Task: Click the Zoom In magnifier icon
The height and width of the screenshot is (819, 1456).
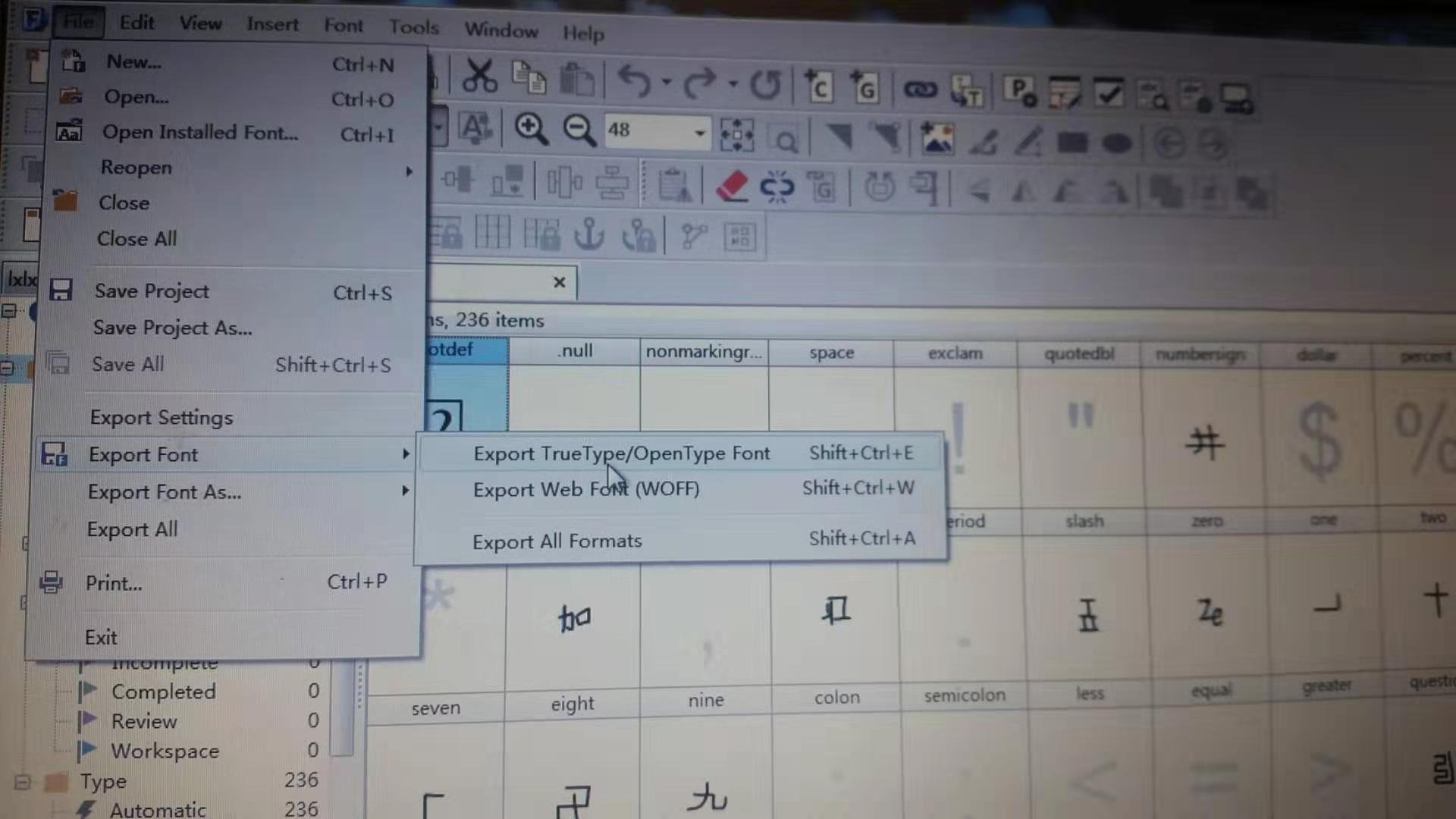Action: pyautogui.click(x=530, y=130)
